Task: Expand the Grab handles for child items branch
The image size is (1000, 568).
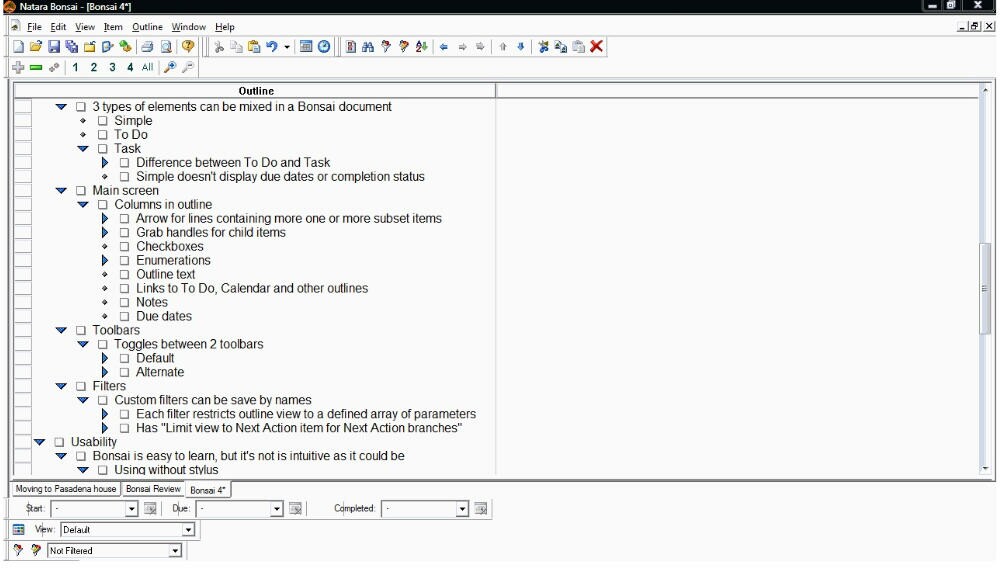Action: (x=105, y=233)
